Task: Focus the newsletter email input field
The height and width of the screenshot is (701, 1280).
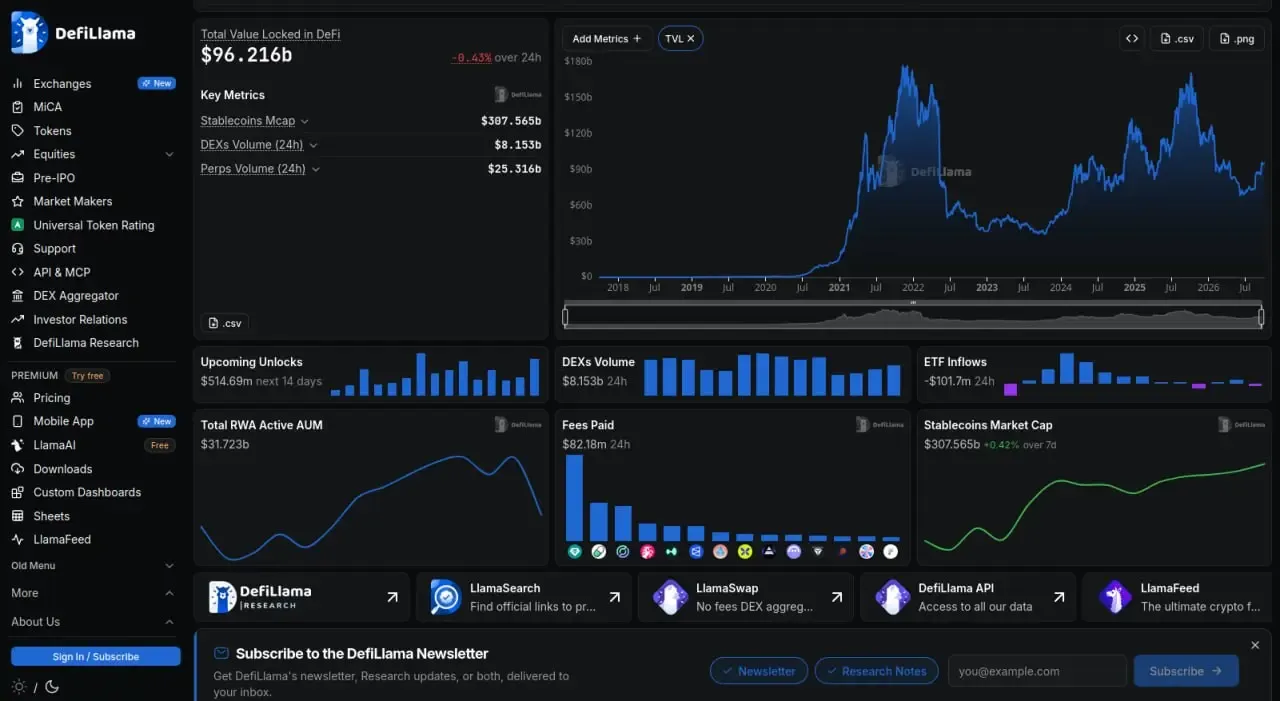Action: point(1037,671)
